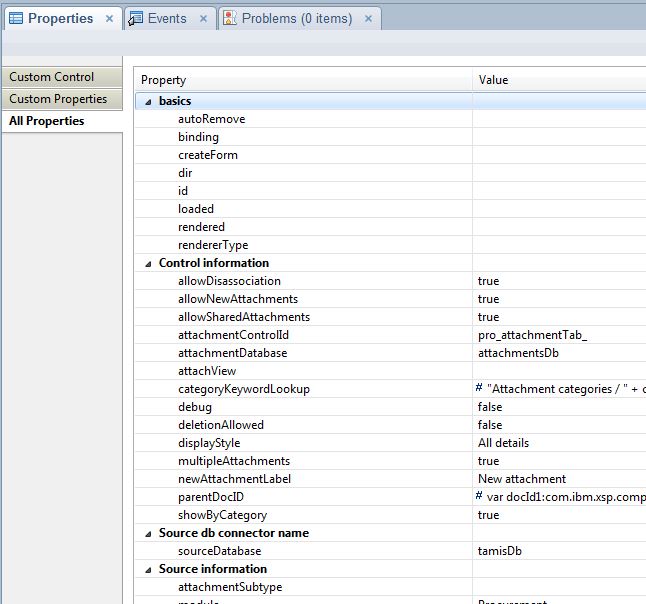The height and width of the screenshot is (604, 646).
Task: Click the allowDisassociation value true
Action: pos(488,281)
